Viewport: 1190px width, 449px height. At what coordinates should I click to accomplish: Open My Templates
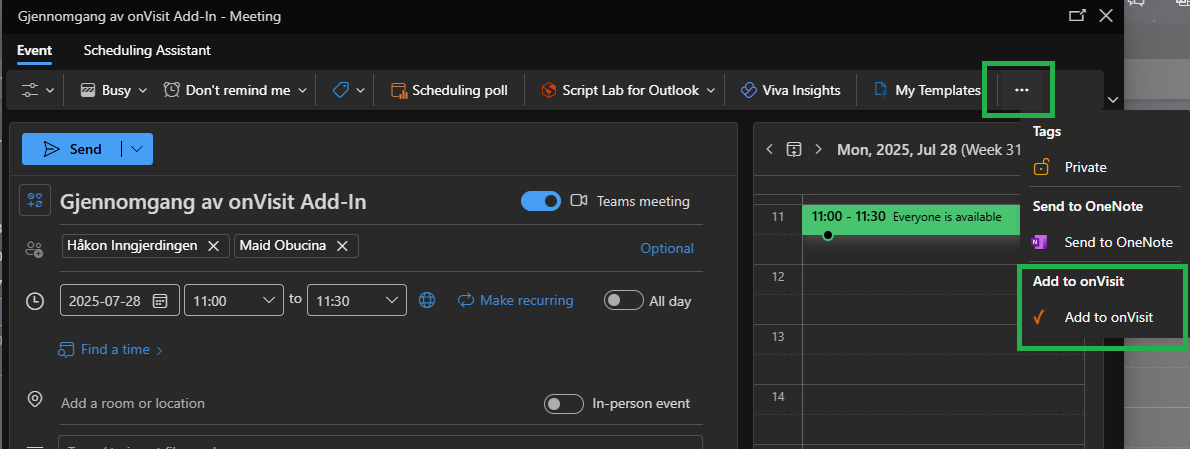(927, 90)
